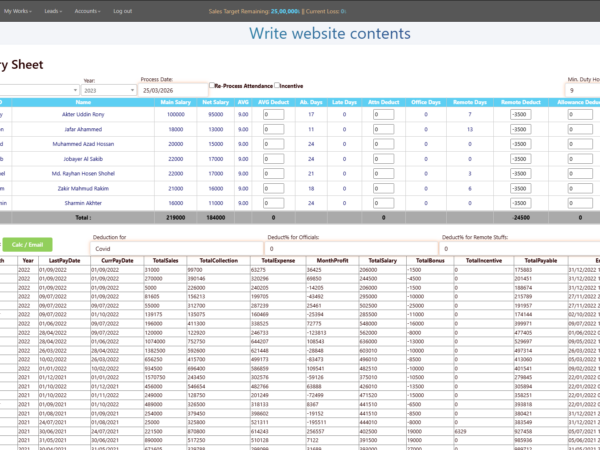Click the Remote Deduct column header
The height and width of the screenshot is (450, 600).
pos(521,102)
